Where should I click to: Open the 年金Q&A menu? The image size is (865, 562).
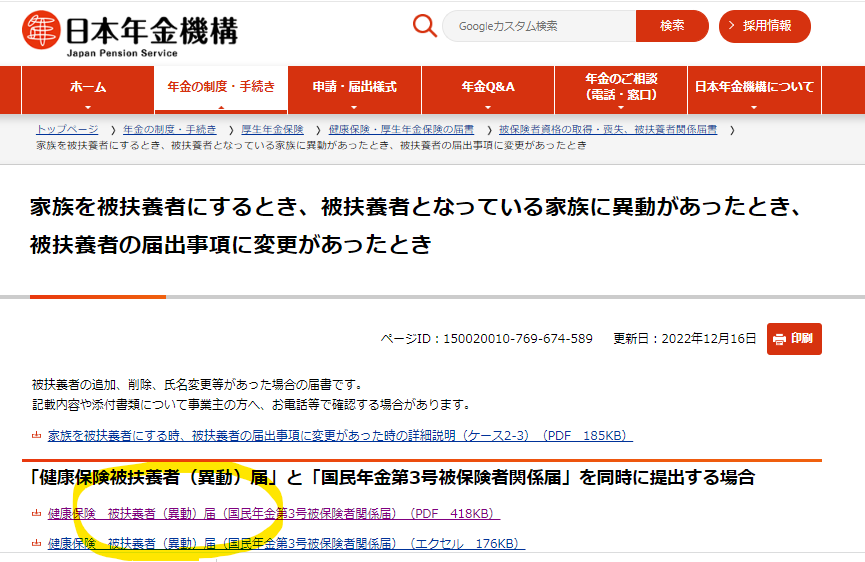[488, 90]
